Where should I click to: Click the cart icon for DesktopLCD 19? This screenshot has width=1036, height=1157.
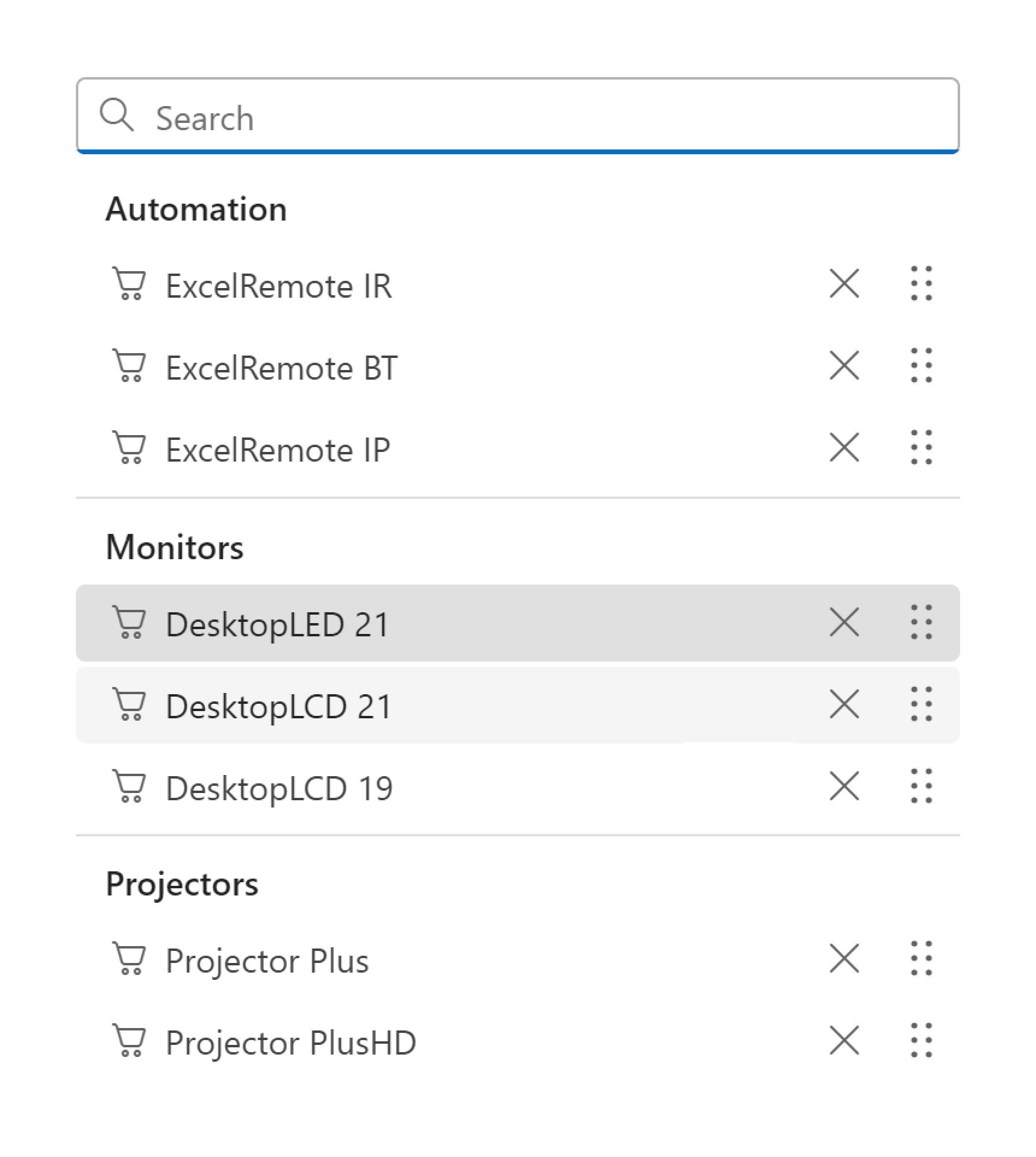[130, 786]
